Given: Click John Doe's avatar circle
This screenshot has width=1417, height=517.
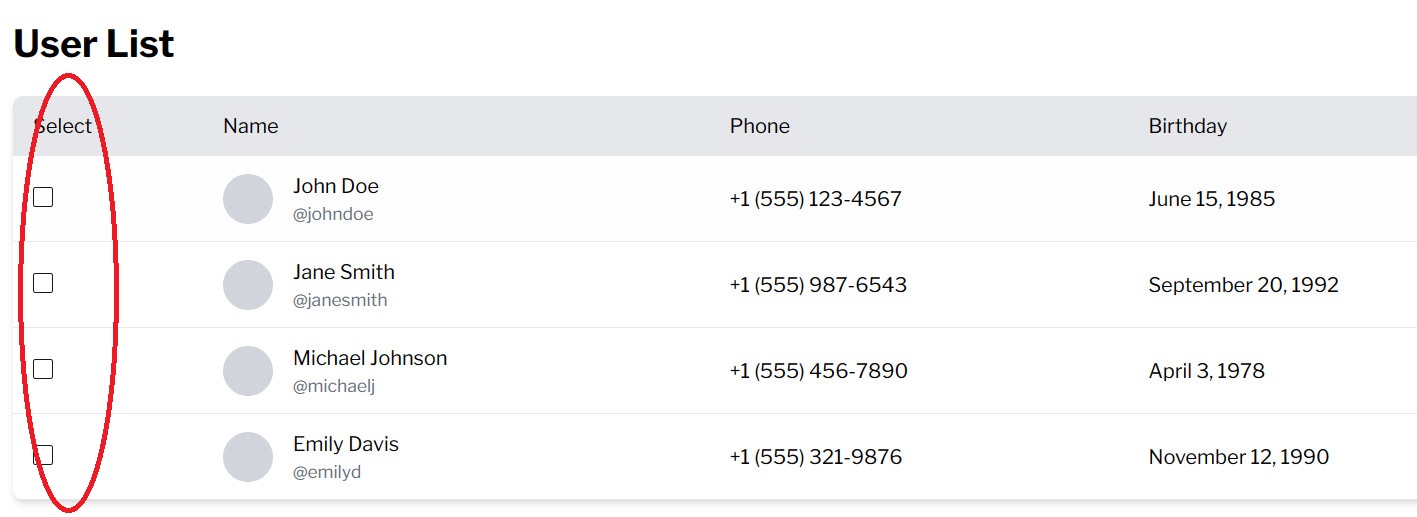Looking at the screenshot, I should pos(248,199).
